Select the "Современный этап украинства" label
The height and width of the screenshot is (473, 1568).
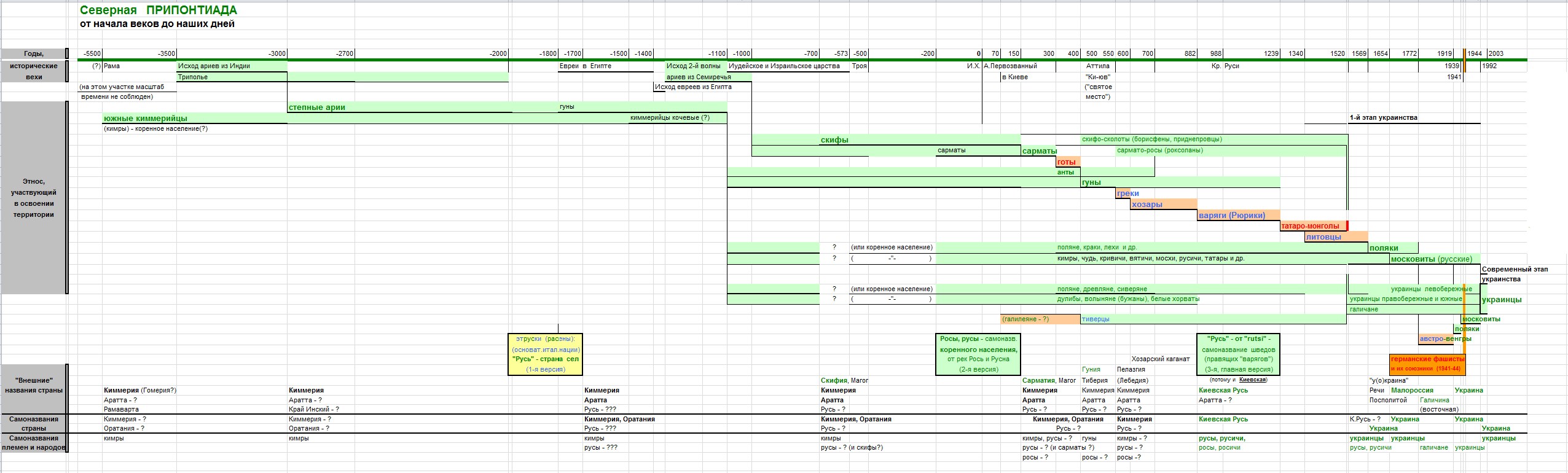click(x=1514, y=274)
